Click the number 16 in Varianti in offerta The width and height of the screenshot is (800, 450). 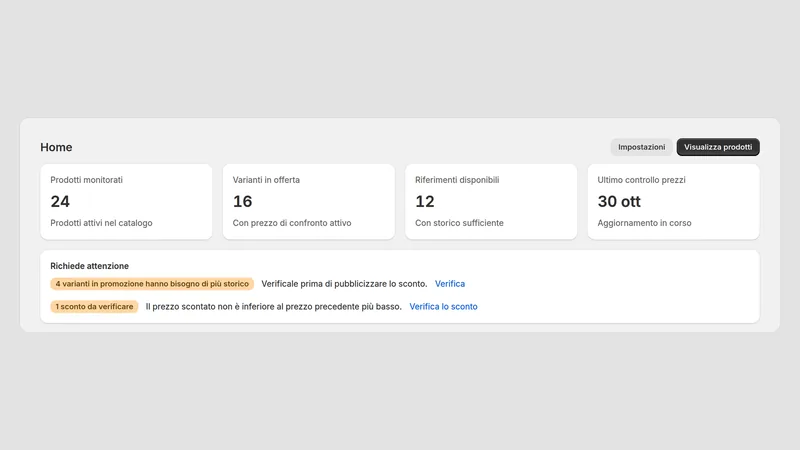[242, 202]
